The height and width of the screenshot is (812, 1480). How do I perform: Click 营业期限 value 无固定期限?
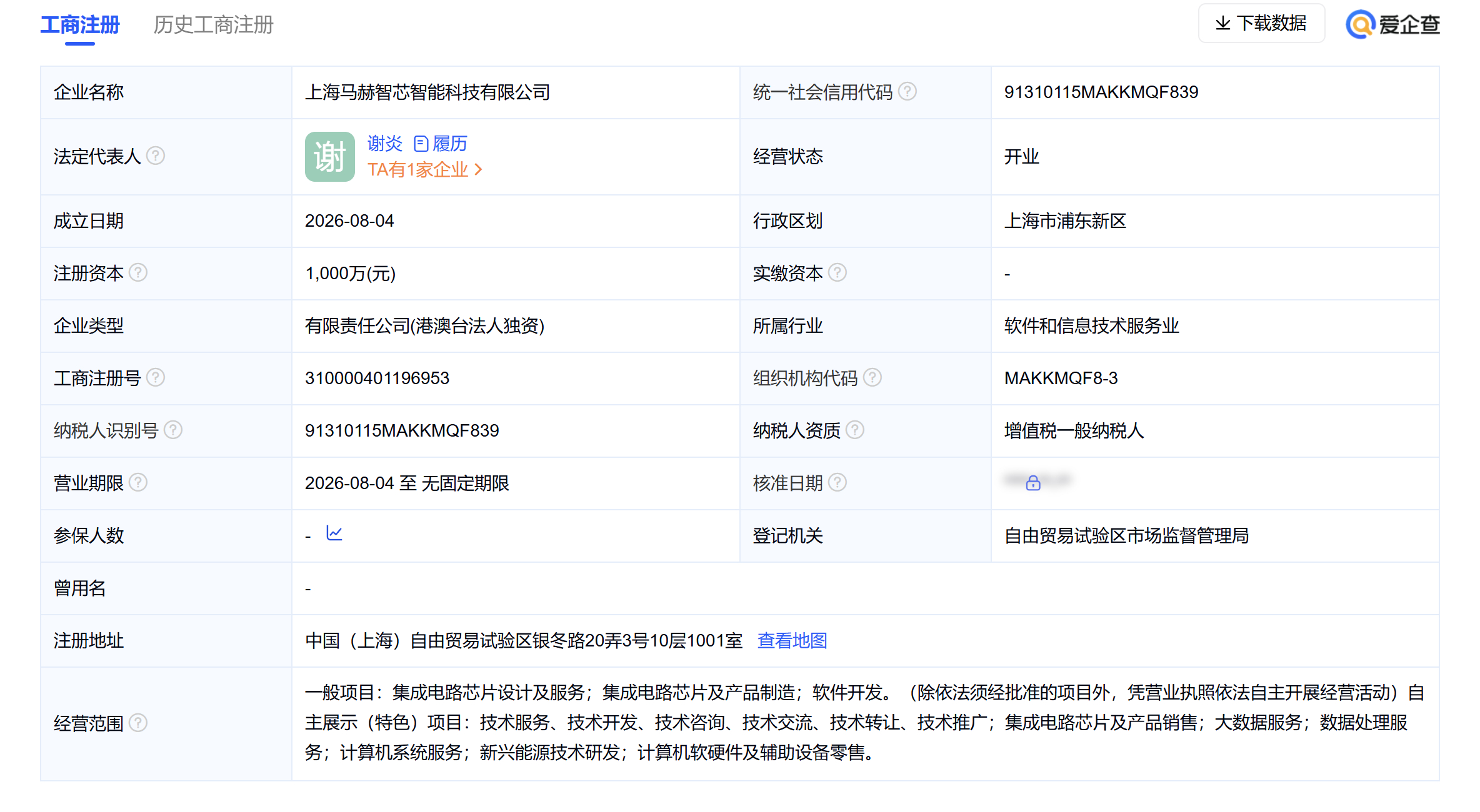coord(466,483)
